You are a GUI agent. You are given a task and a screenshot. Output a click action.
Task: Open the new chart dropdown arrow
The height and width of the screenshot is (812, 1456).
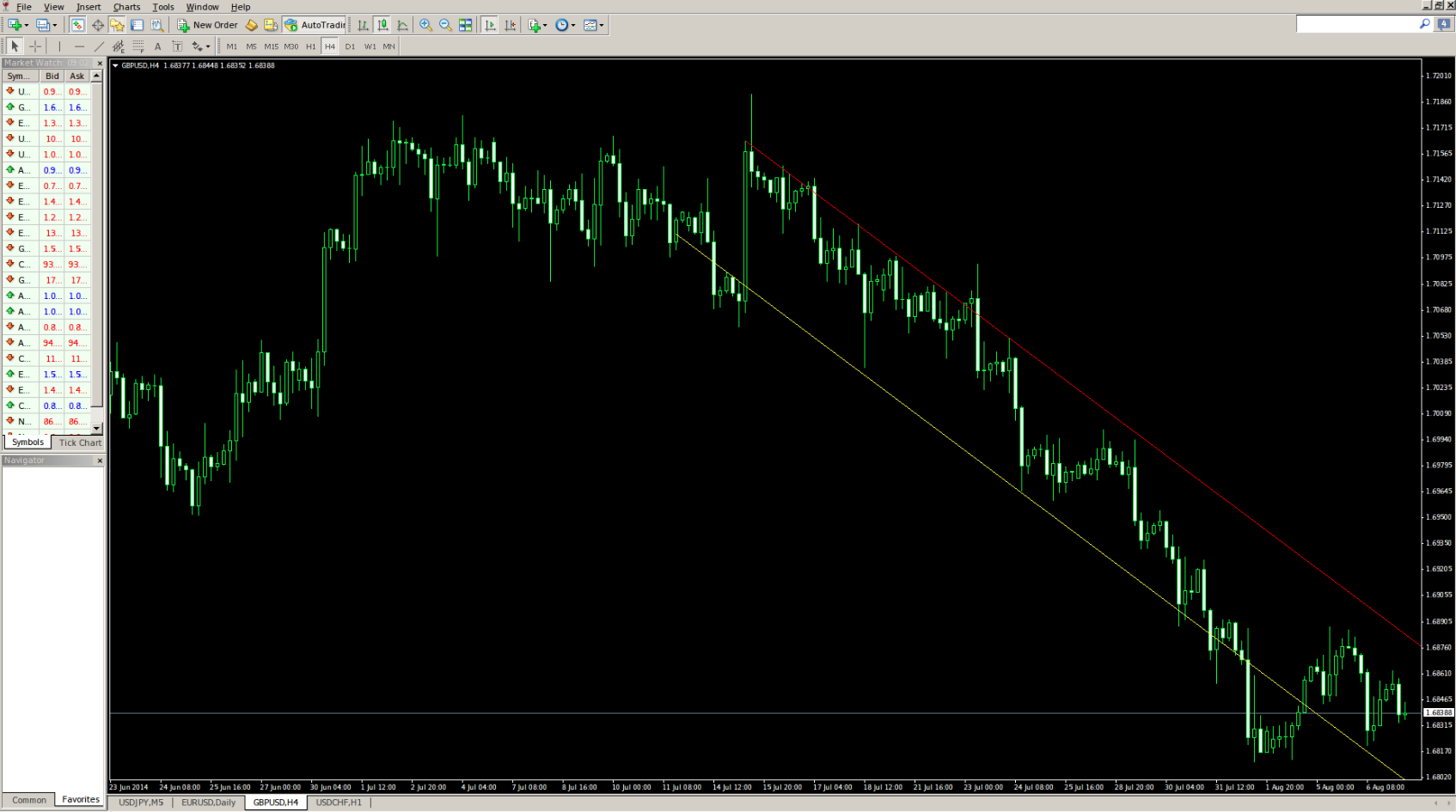[27, 25]
